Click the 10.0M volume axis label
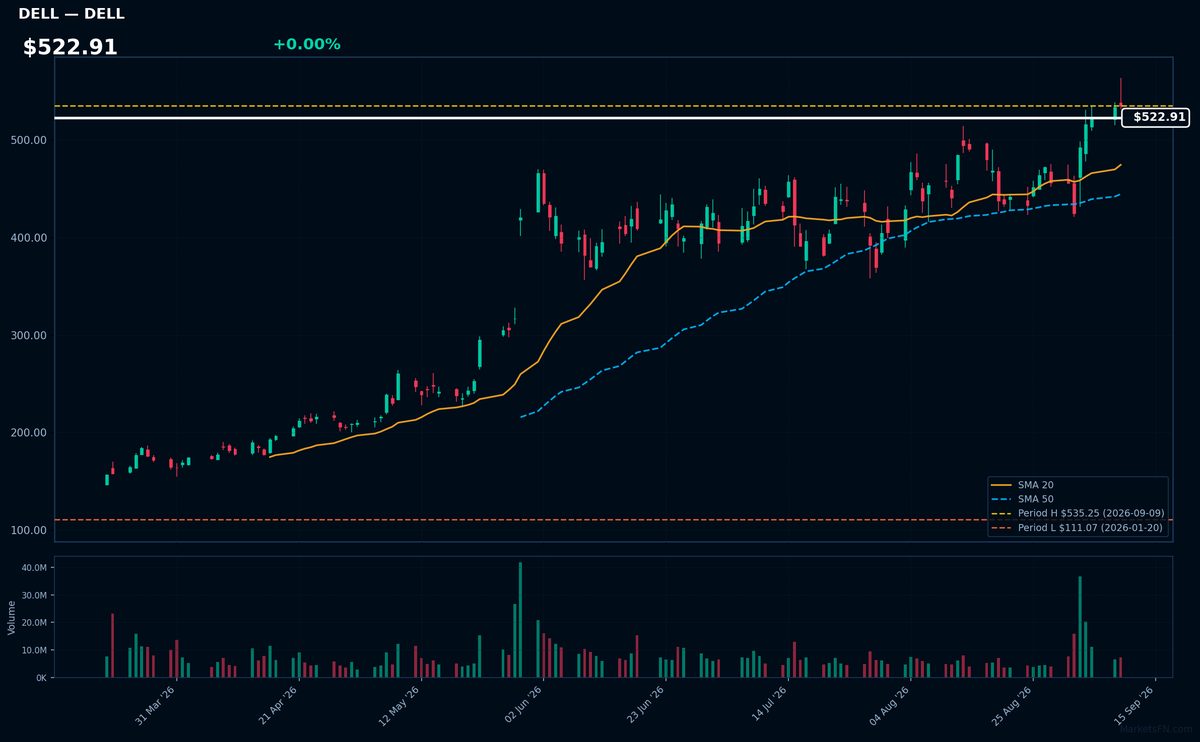 point(34,650)
